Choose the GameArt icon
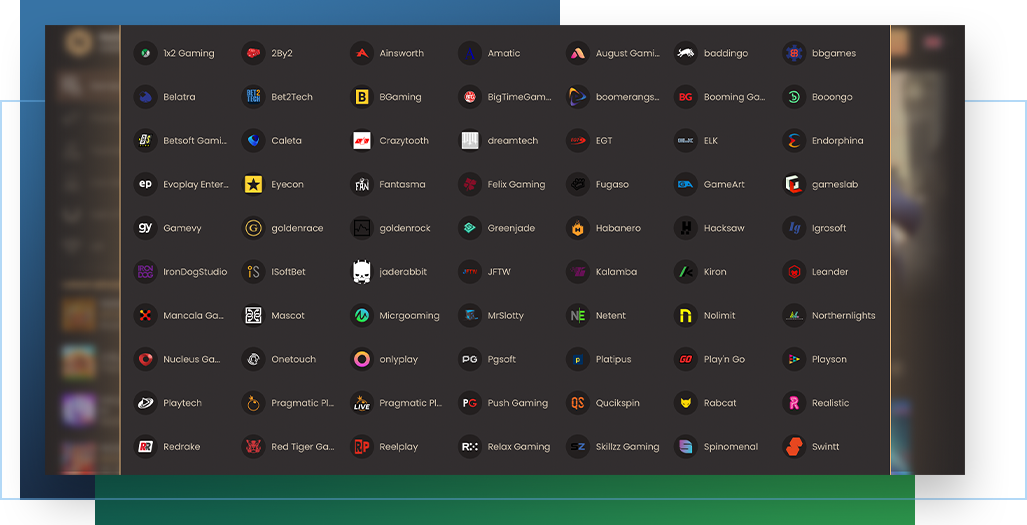The image size is (1027, 525). click(x=686, y=185)
